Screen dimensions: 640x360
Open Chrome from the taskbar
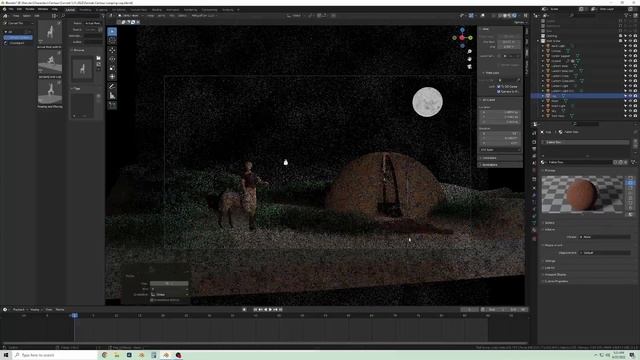coord(104,355)
